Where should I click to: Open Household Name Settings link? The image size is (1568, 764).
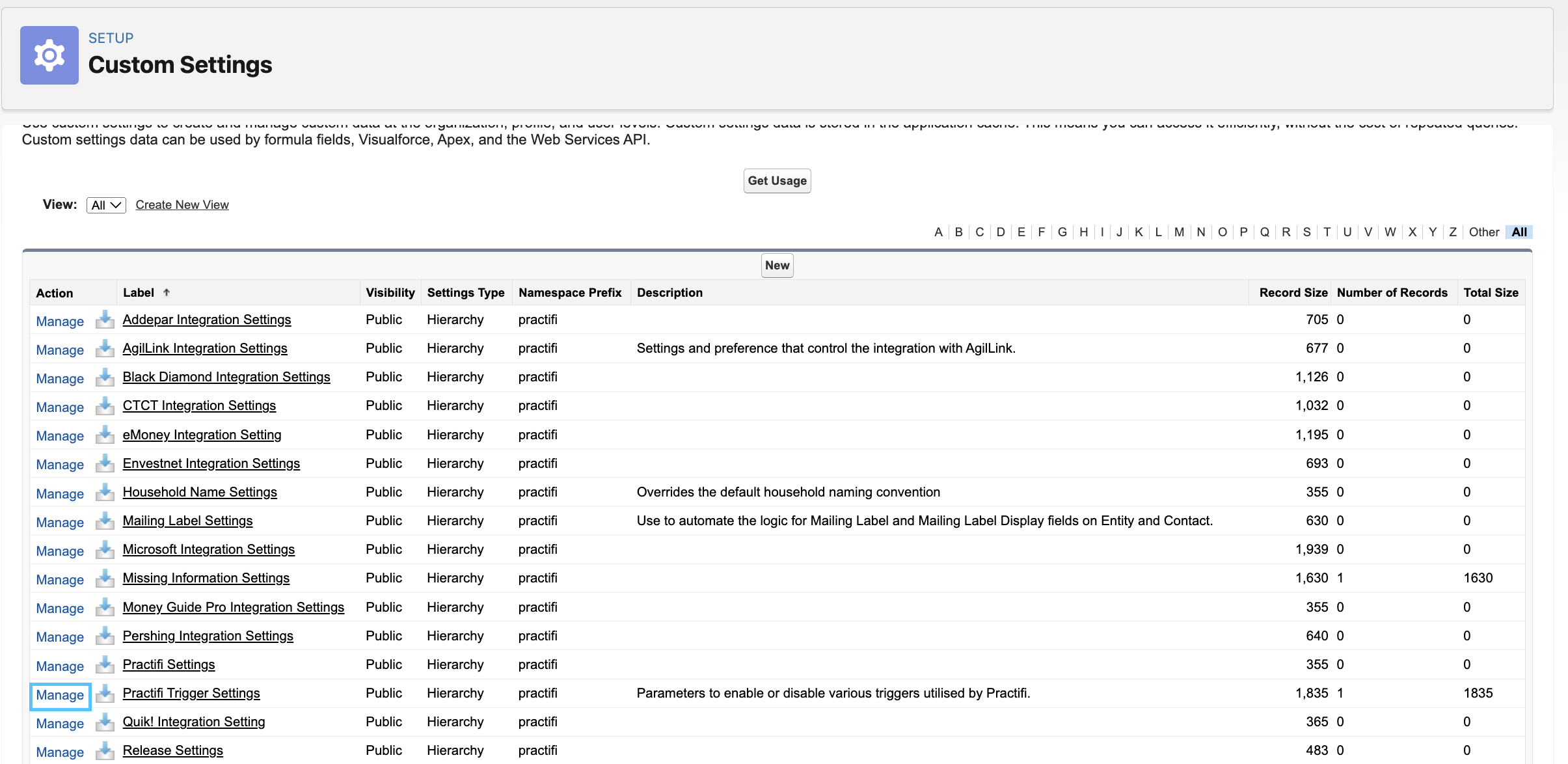click(200, 492)
